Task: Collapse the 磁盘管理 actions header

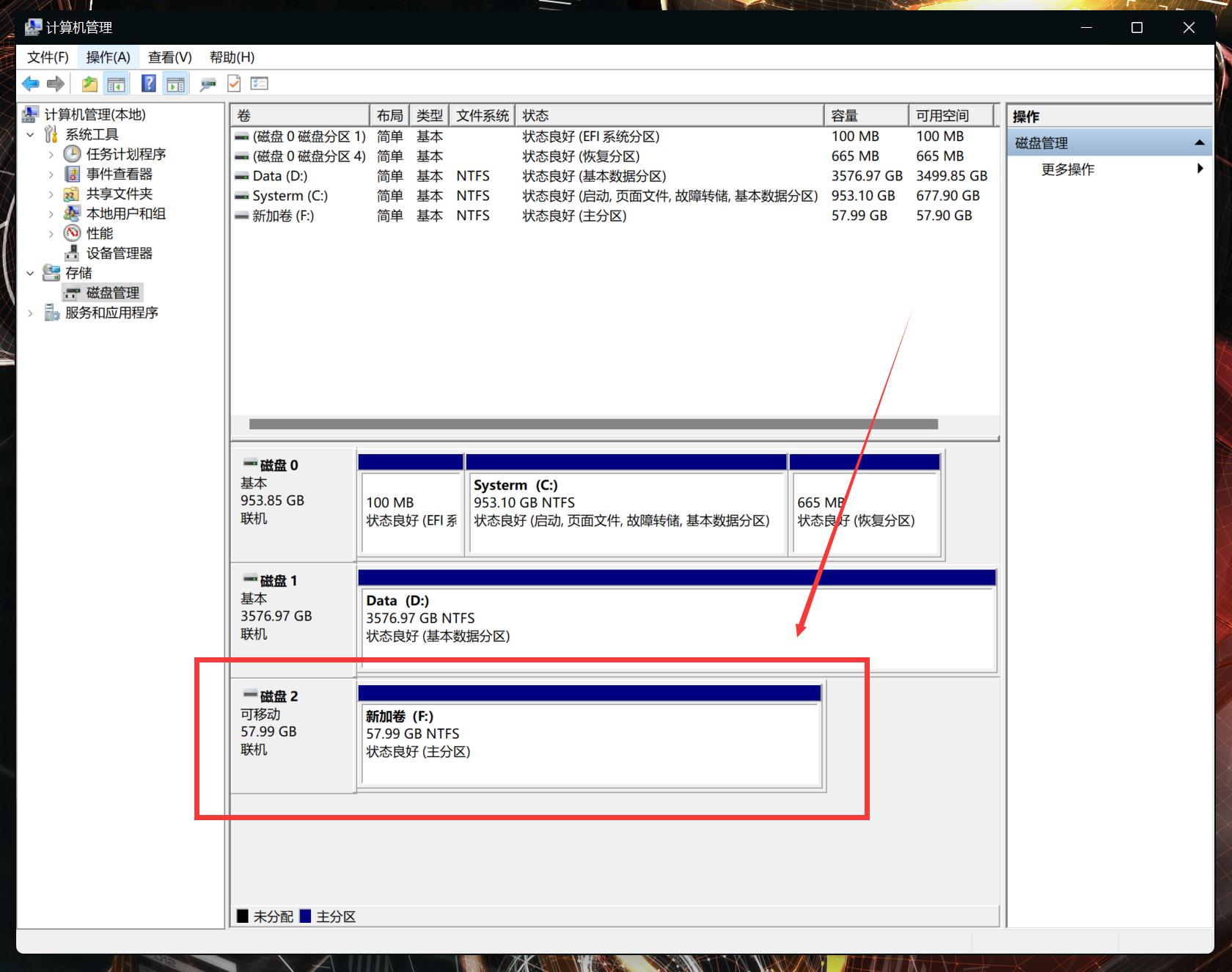Action: [x=1200, y=142]
